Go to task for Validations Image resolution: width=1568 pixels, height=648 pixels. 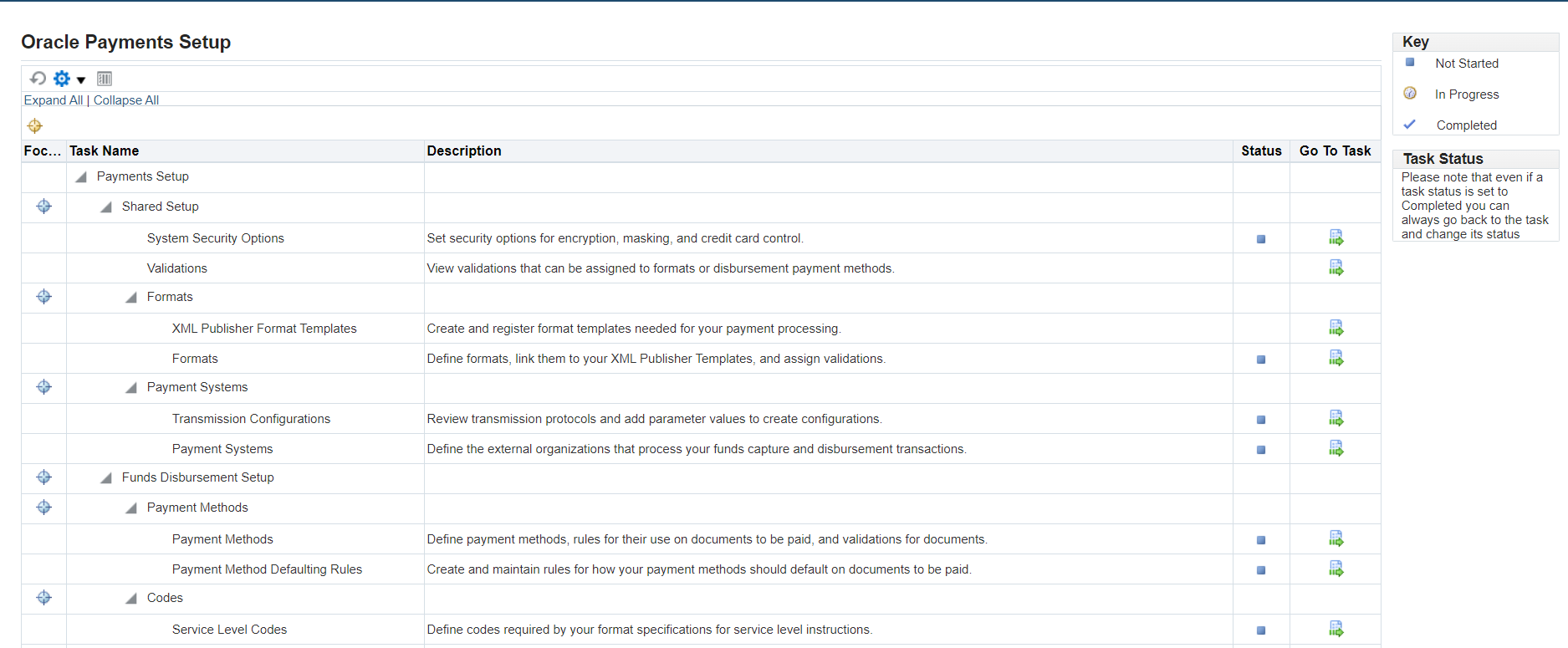click(1336, 268)
